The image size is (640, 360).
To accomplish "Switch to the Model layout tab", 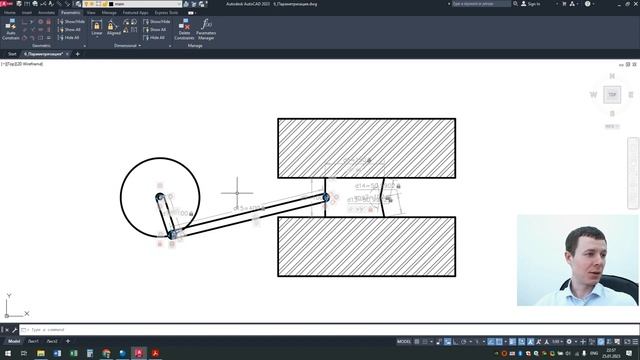I will [x=14, y=341].
